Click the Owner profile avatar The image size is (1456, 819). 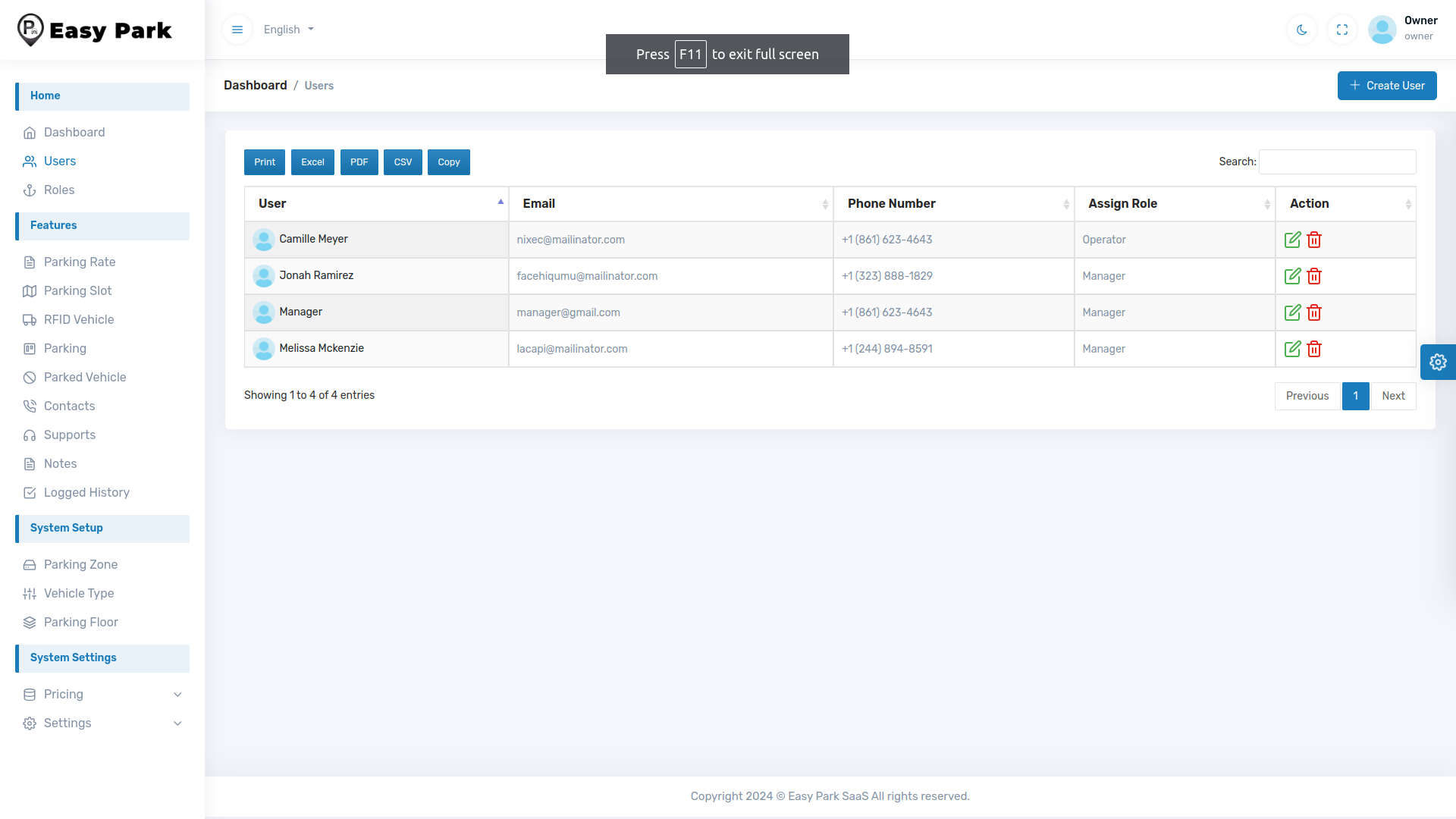pyautogui.click(x=1382, y=30)
